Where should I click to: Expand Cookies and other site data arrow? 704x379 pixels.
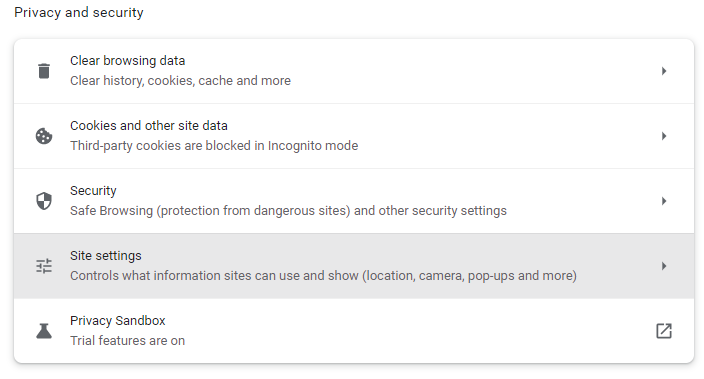[664, 136]
